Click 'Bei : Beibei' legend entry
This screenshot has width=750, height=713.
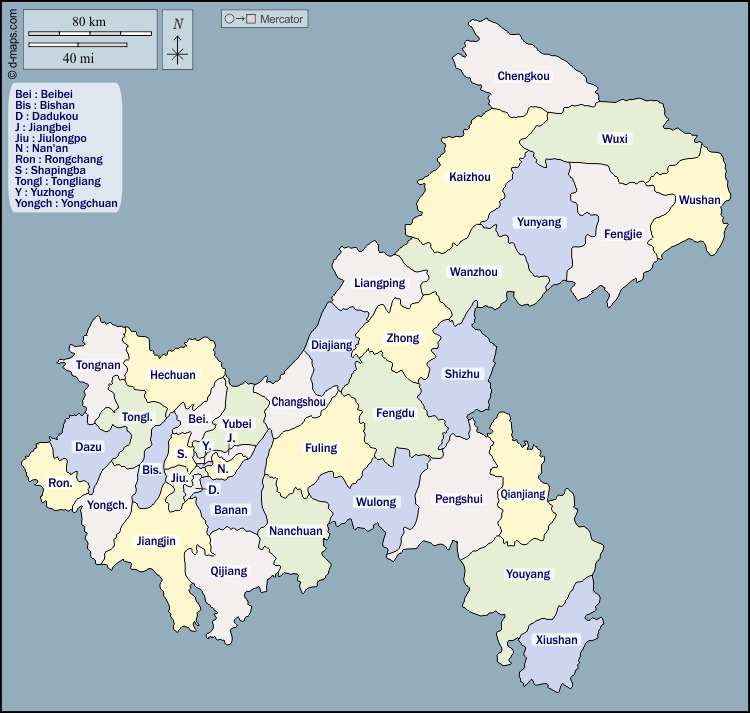click(44, 93)
